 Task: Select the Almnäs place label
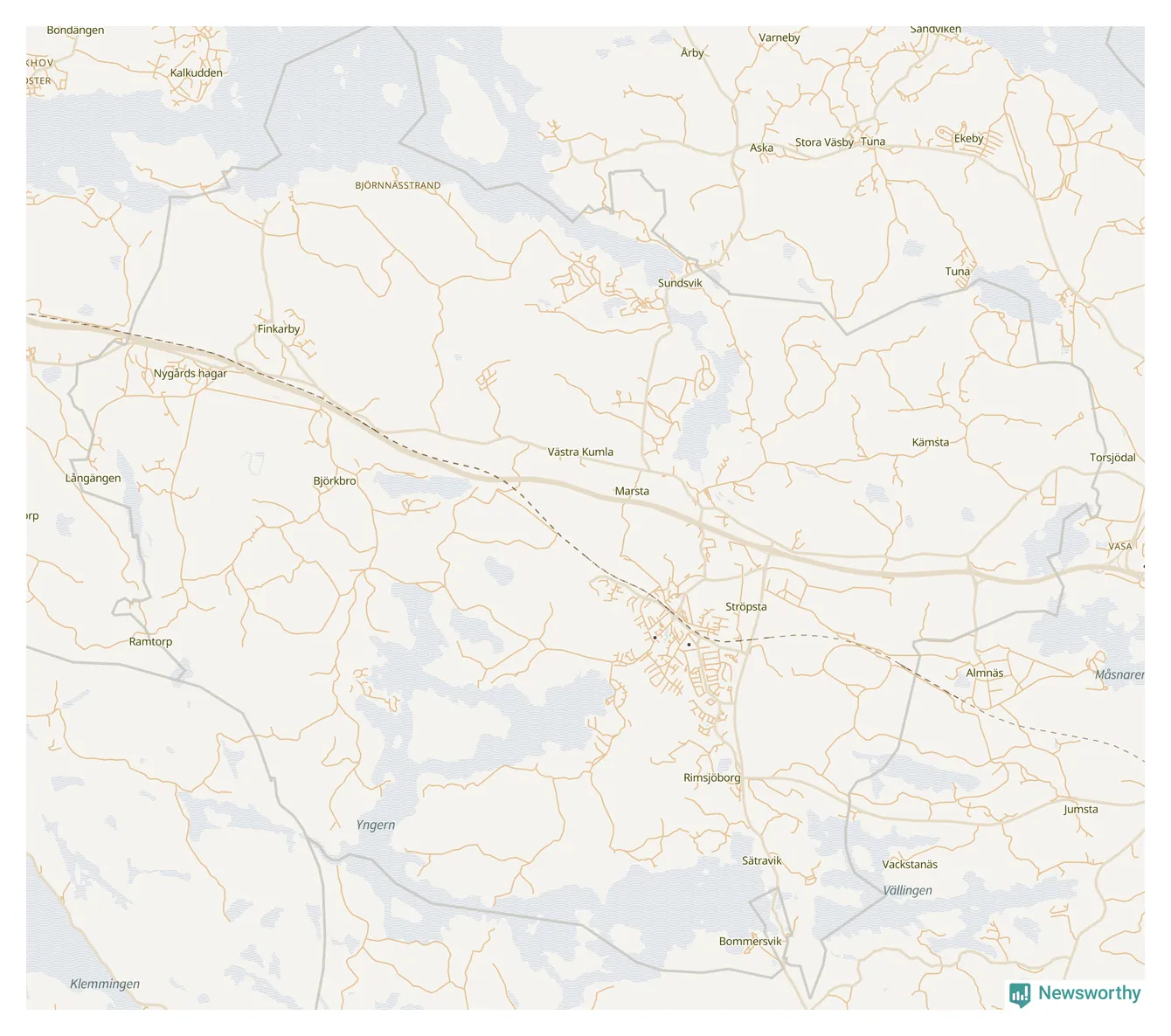pos(985,673)
